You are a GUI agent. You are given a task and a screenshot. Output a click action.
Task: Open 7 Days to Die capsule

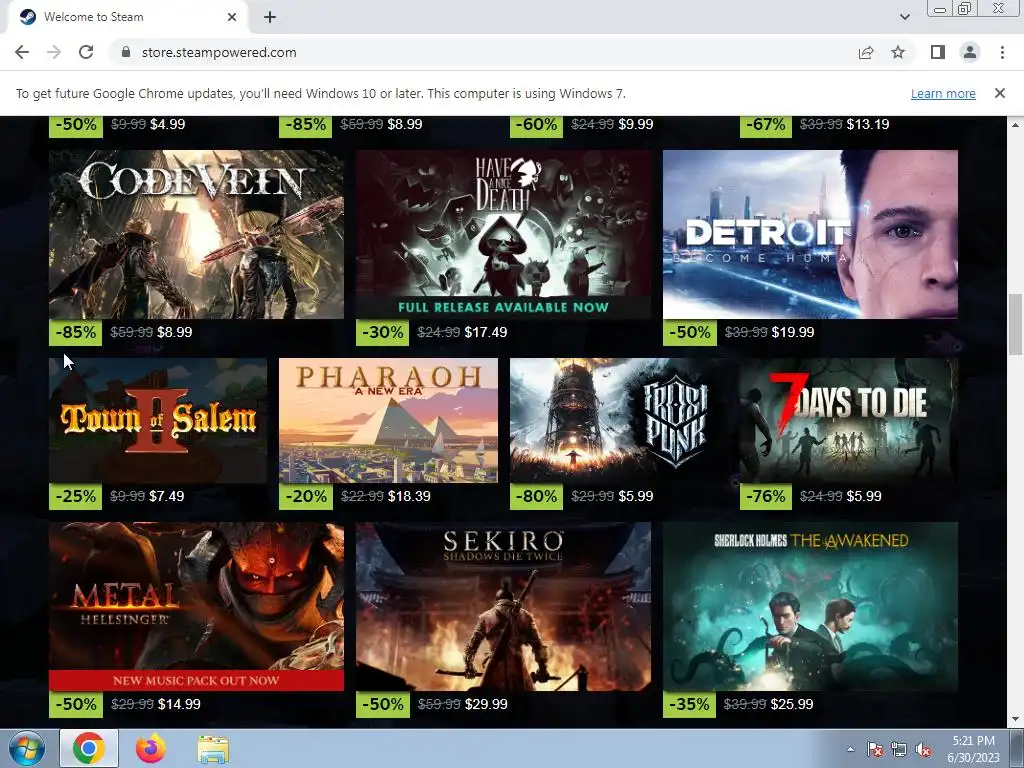848,420
